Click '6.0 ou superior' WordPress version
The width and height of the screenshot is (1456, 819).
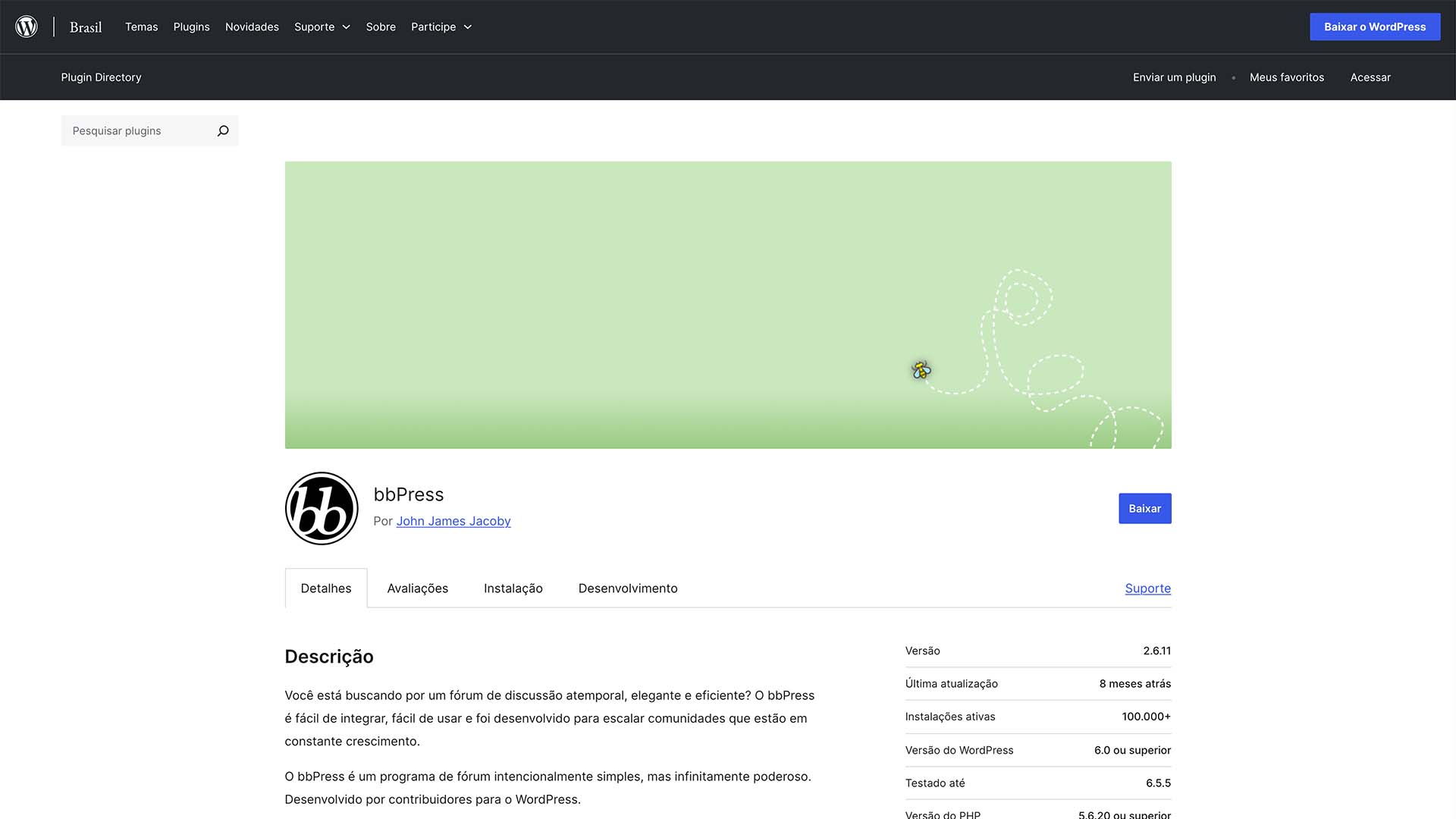point(1132,750)
